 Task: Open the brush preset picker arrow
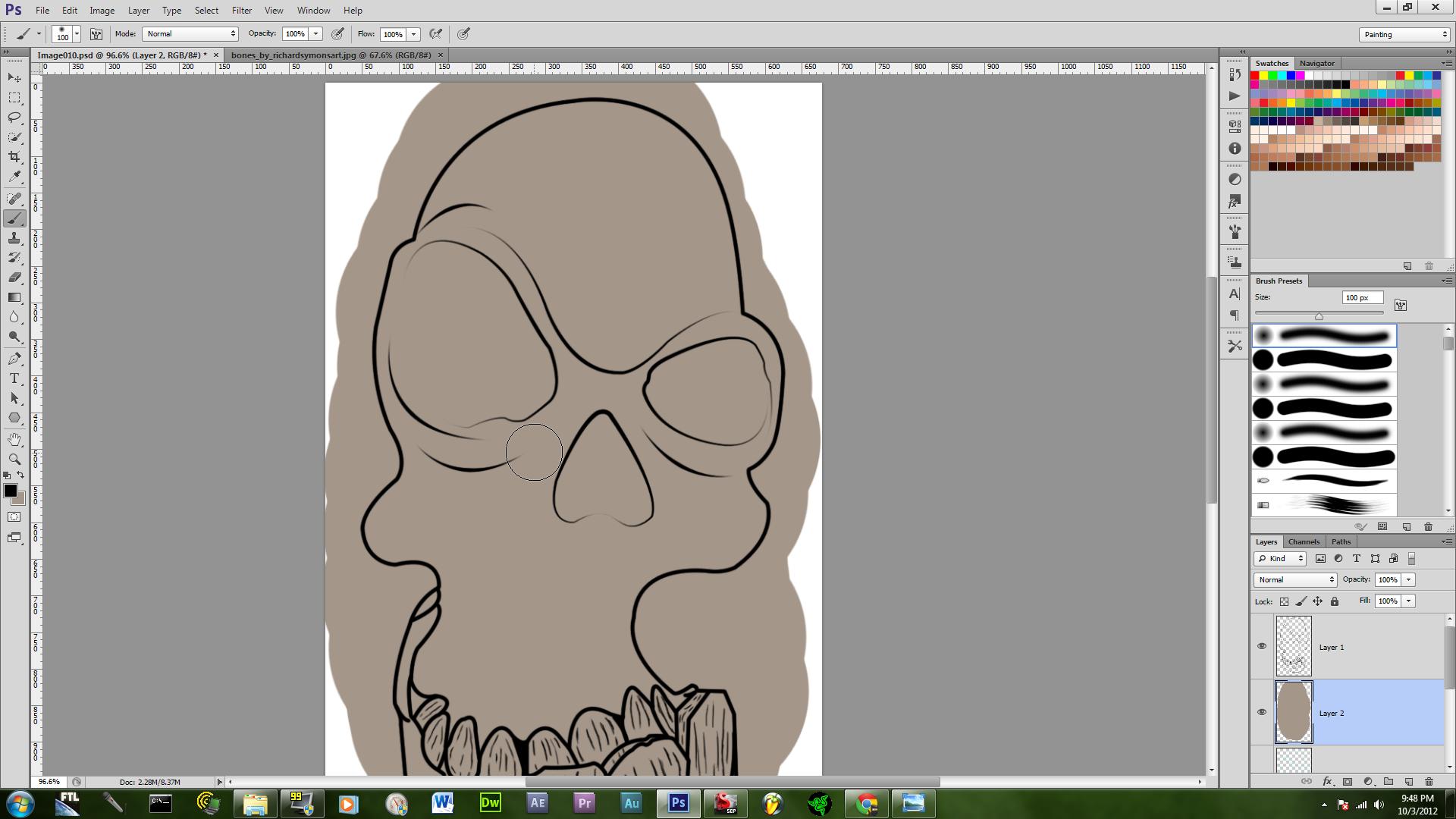77,34
